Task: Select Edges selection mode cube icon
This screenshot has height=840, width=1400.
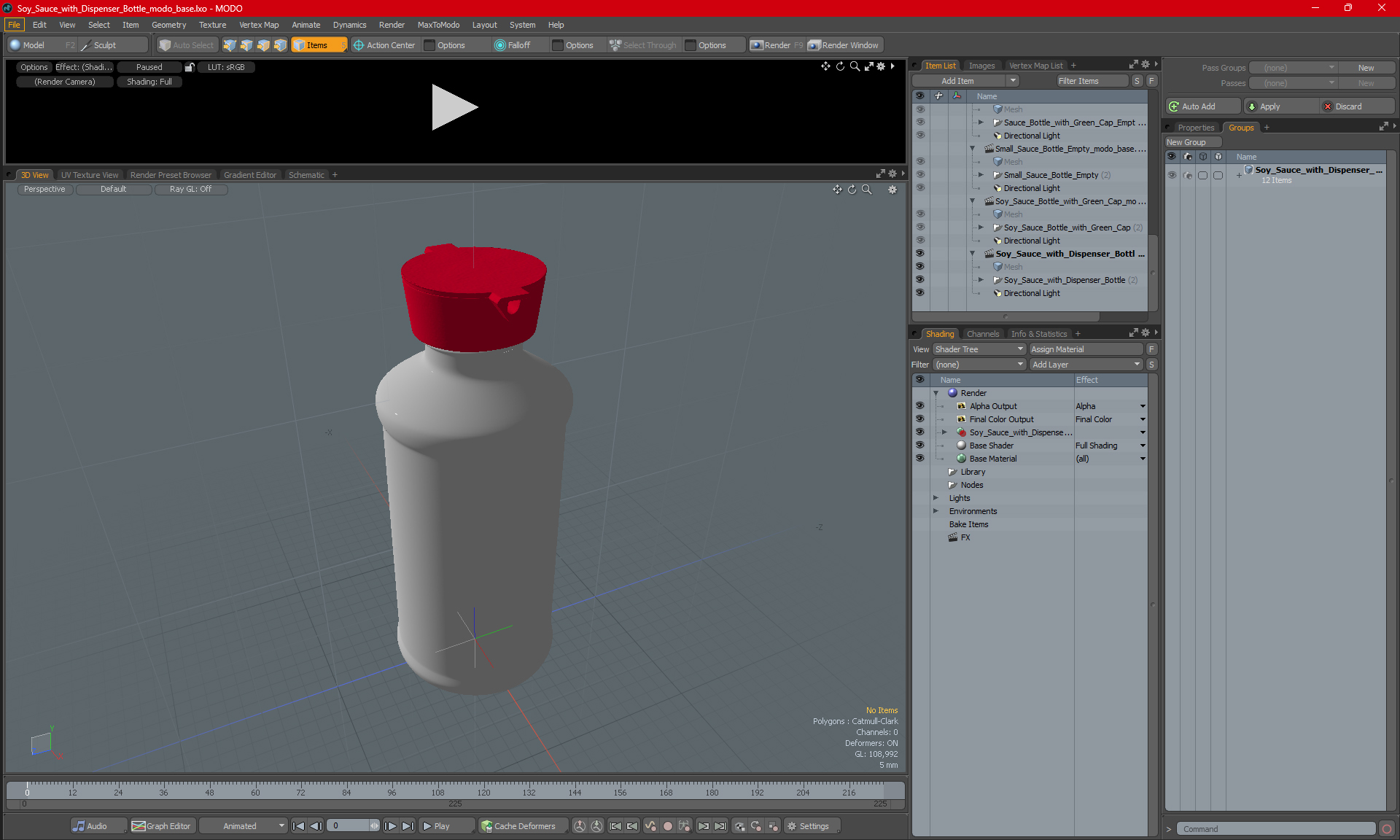Action: [246, 45]
